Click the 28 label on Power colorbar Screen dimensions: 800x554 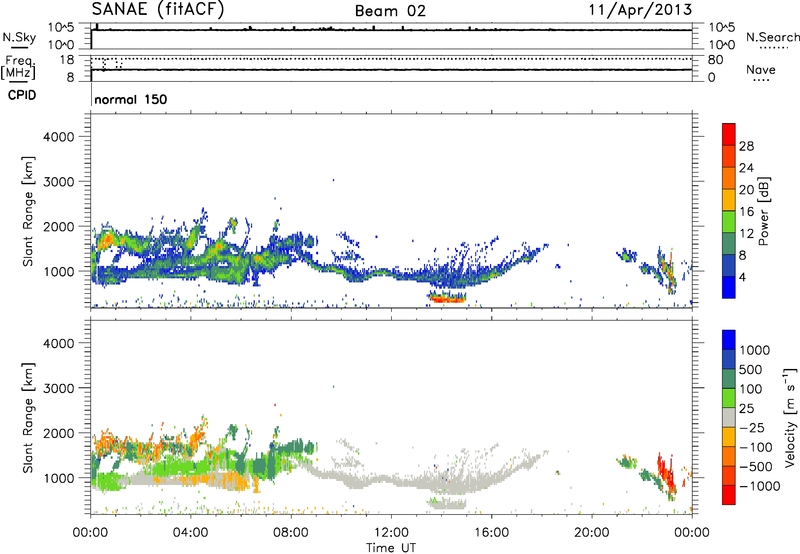tap(746, 146)
